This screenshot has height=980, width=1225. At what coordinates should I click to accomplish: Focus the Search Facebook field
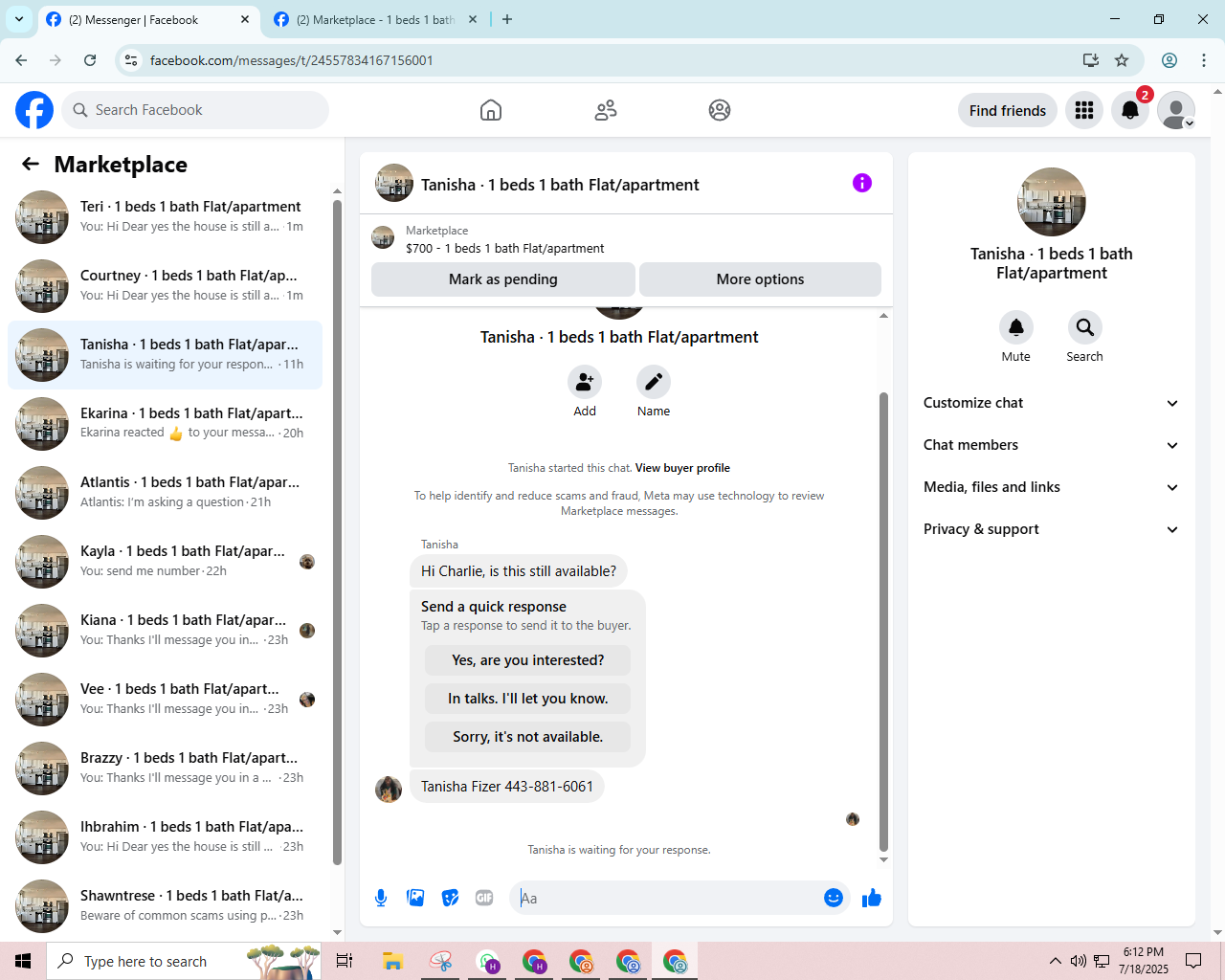[x=195, y=110]
